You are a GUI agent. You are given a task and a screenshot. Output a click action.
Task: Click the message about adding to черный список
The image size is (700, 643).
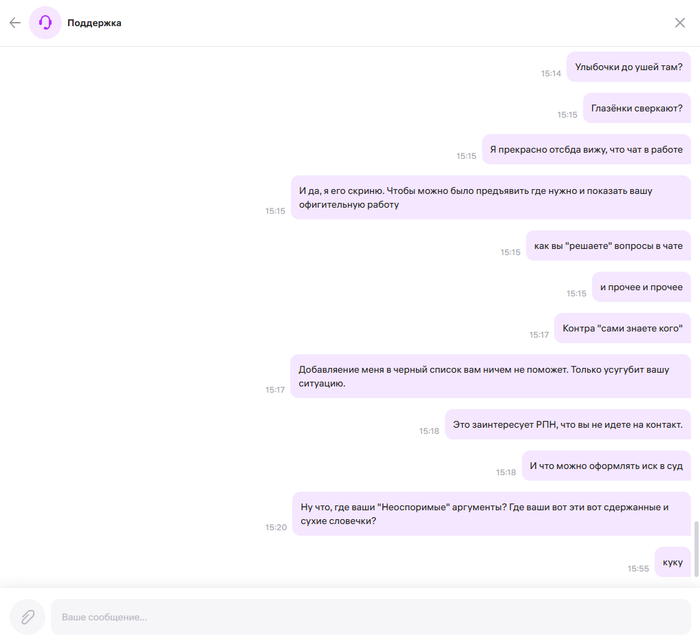pos(491,376)
